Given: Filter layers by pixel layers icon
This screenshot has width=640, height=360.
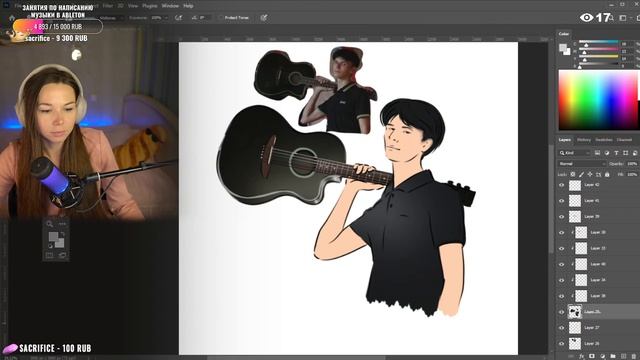Looking at the screenshot, I should click(x=597, y=153).
